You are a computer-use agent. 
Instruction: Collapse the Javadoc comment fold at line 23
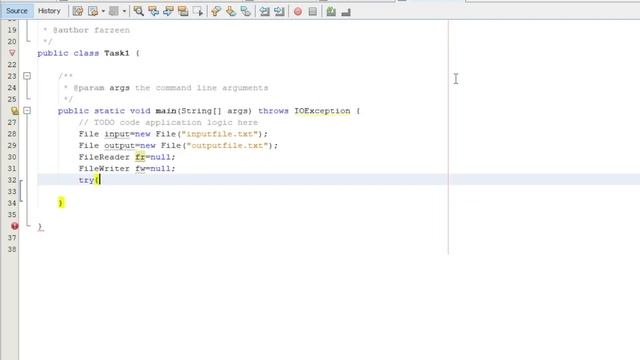[x=27, y=76]
